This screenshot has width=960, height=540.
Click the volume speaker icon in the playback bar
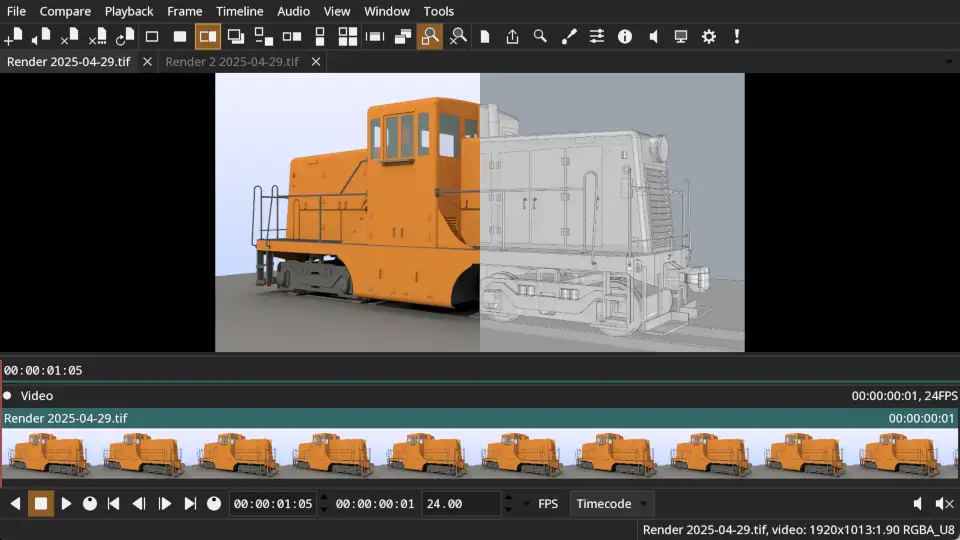coord(918,504)
